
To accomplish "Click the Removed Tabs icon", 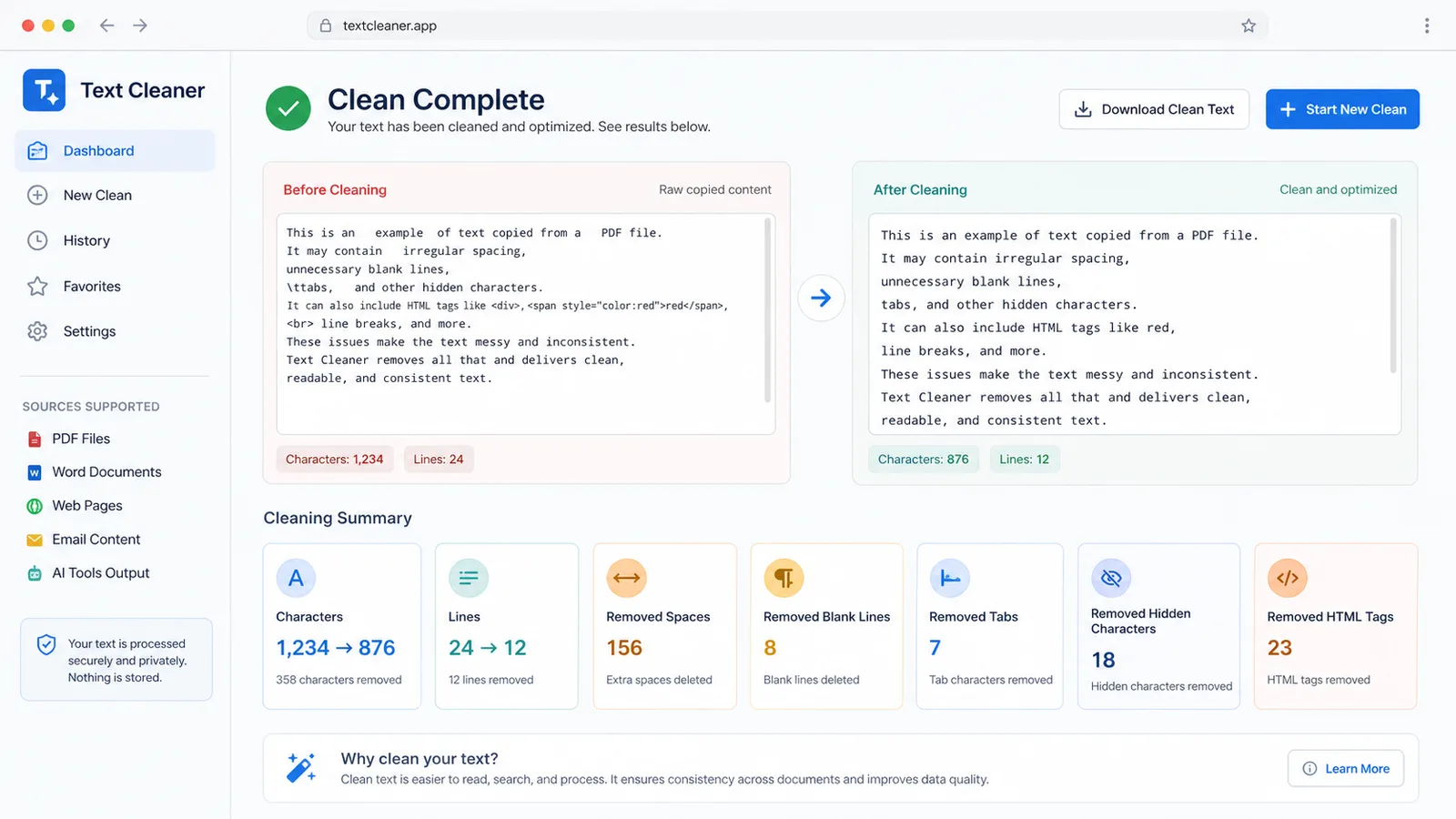I will 949,578.
